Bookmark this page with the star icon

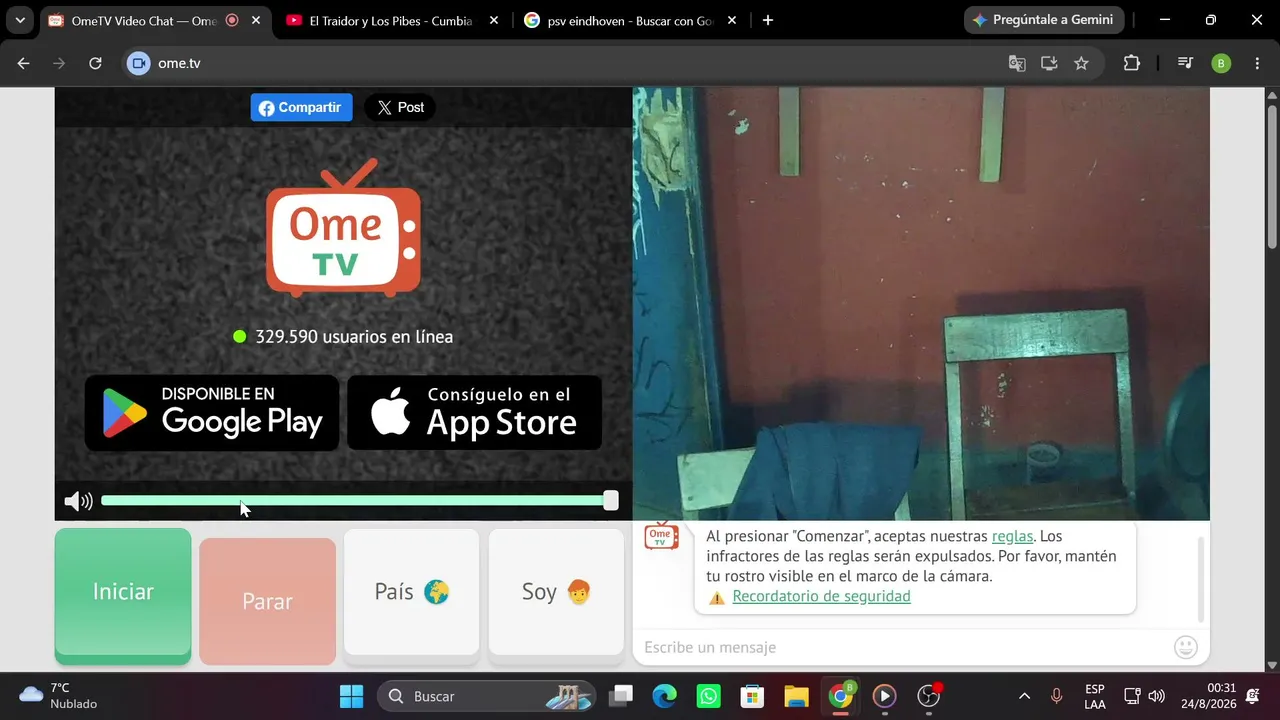click(x=1081, y=63)
